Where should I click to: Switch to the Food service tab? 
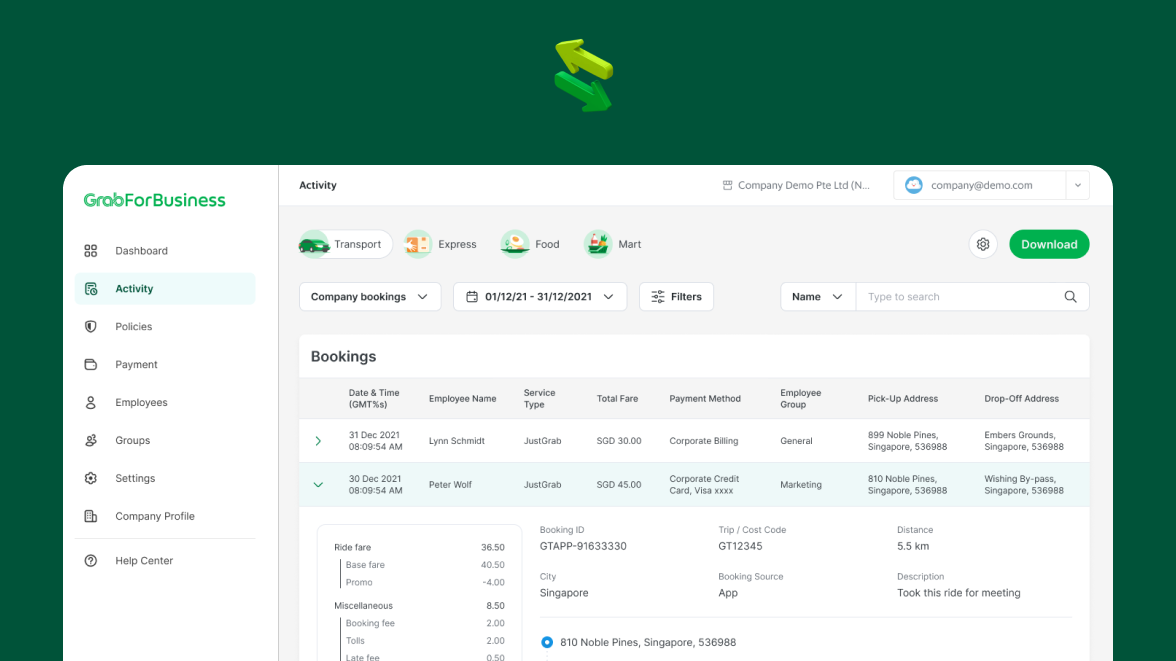click(x=530, y=243)
